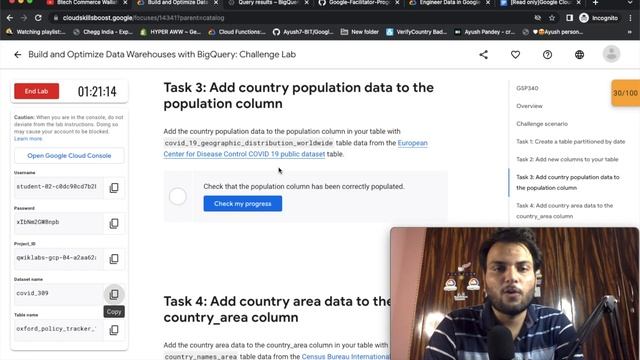Open the Ayush7-BIT GitHub bookmark
Viewport: 640px width, 360px height.
[303, 32]
